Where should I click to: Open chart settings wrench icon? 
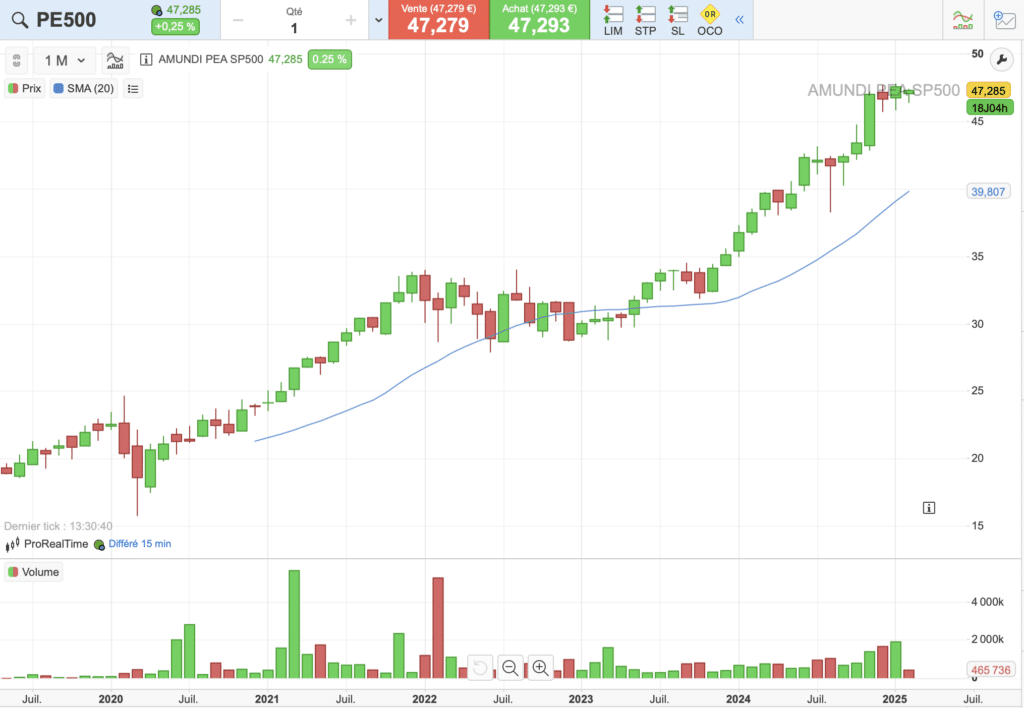point(1002,59)
